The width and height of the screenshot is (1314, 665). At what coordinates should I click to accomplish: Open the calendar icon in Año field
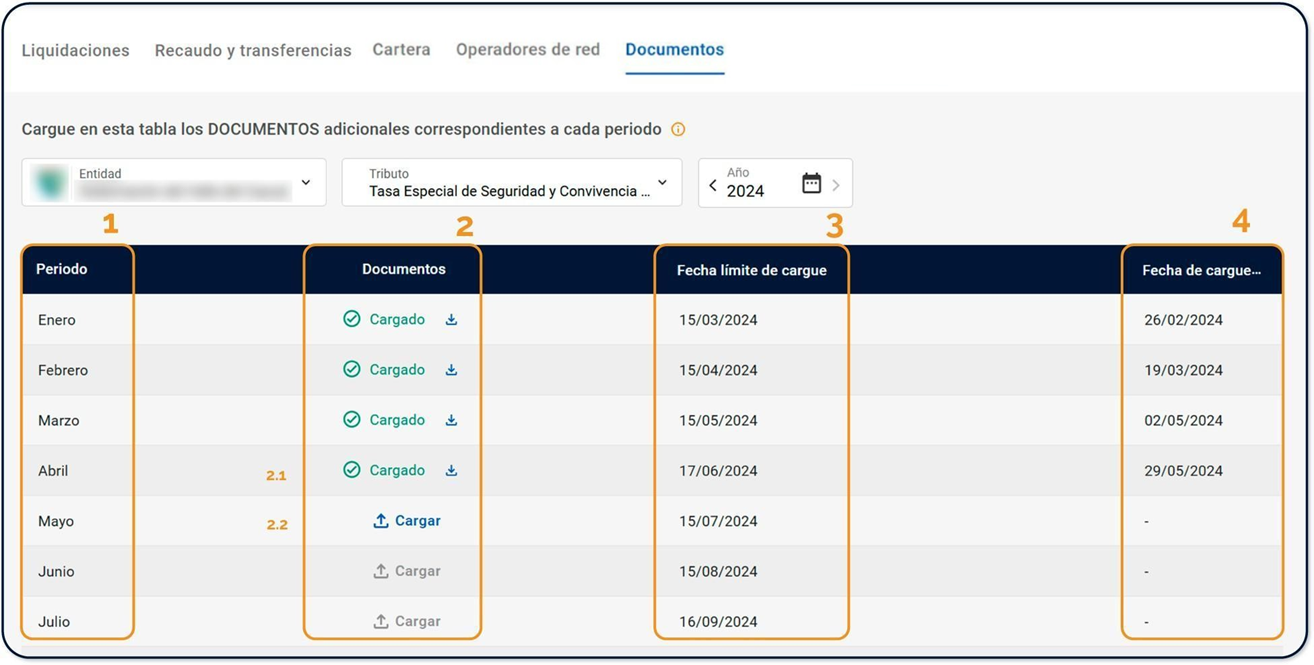811,183
